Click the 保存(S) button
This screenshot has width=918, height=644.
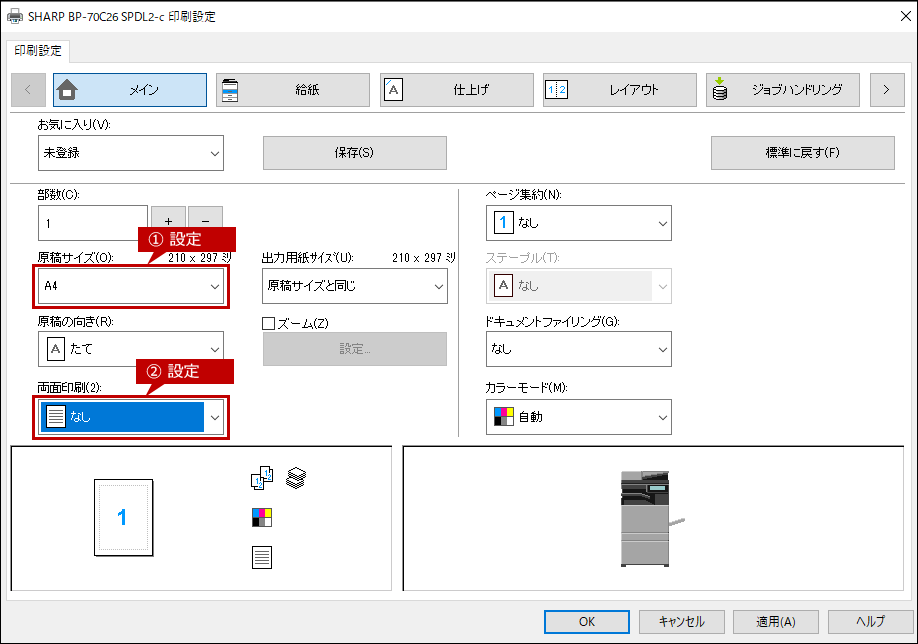(355, 153)
